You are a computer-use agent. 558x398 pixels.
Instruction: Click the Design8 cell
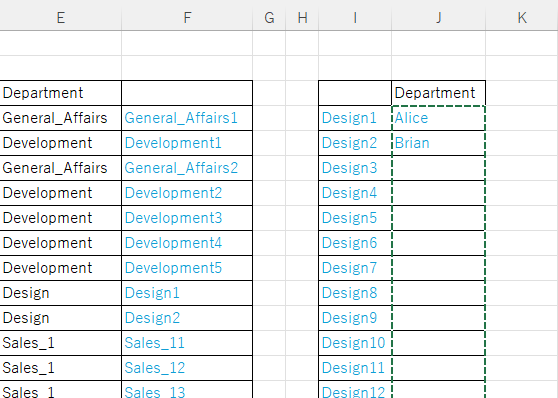click(x=355, y=293)
